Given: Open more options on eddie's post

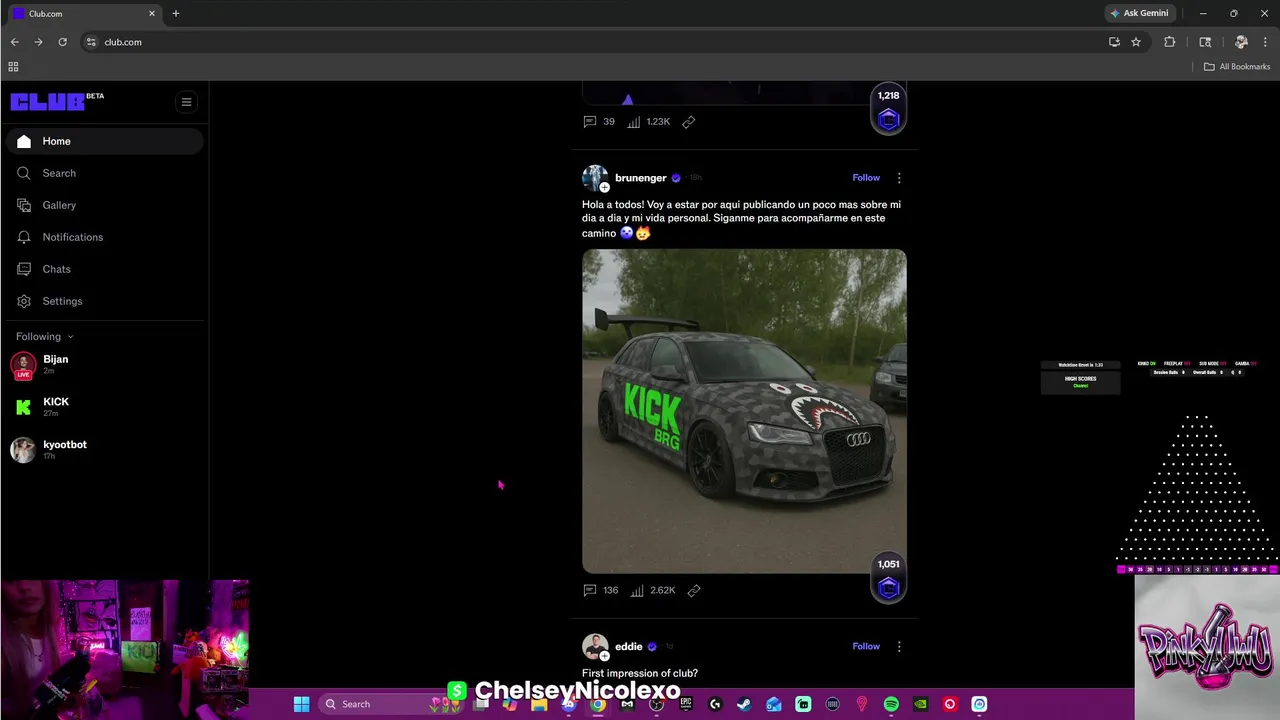Looking at the screenshot, I should (x=898, y=646).
